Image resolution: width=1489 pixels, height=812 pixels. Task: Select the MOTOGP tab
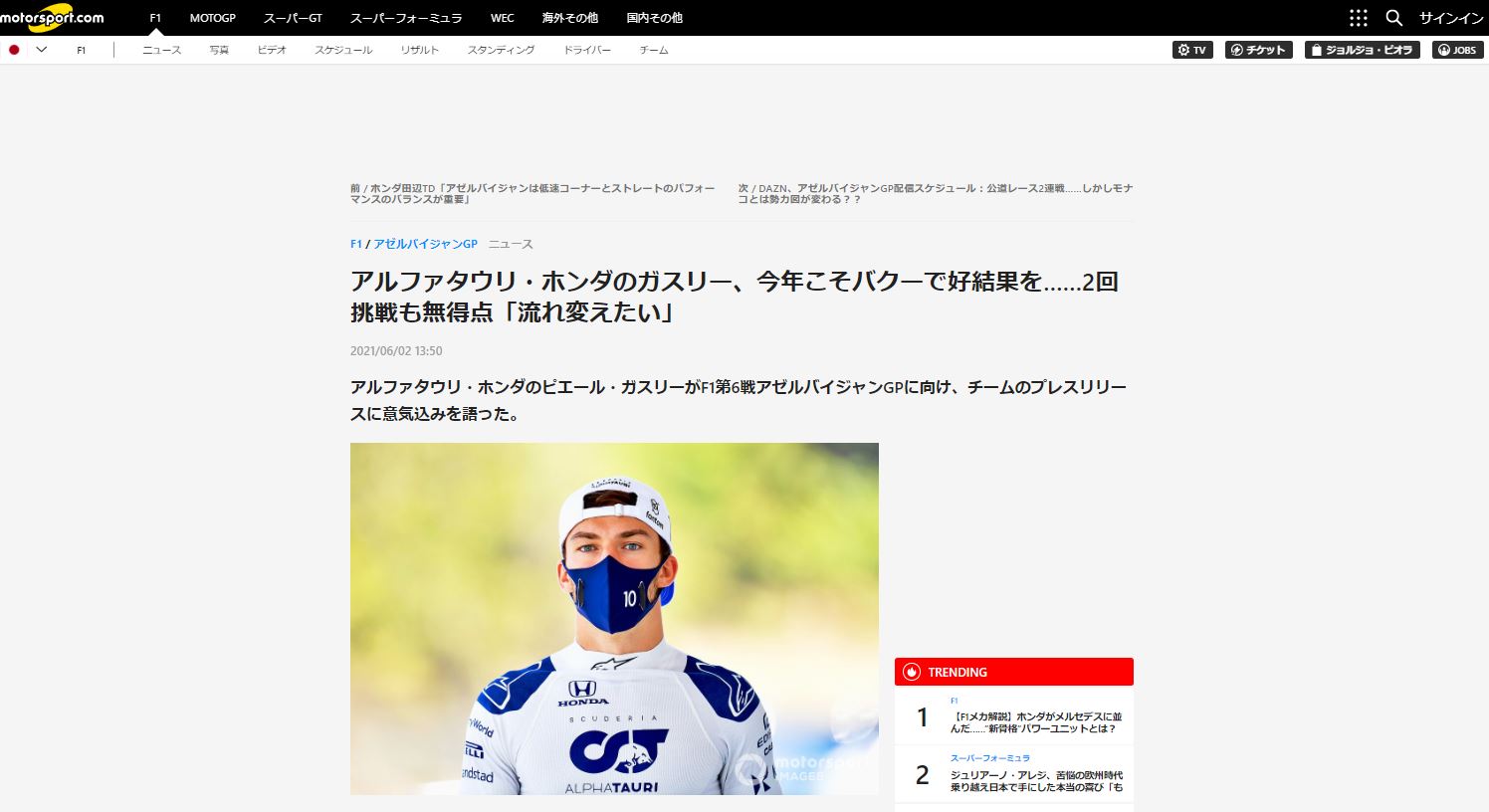[213, 18]
